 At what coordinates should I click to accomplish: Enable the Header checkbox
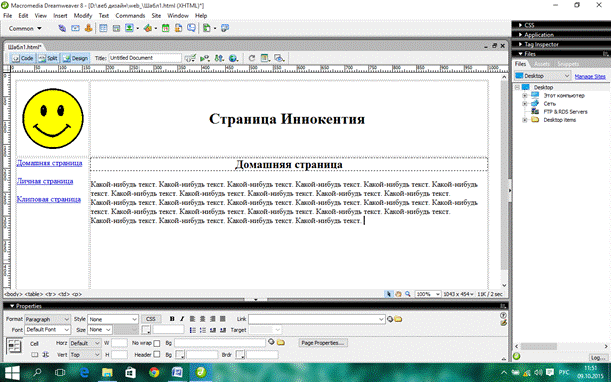(157, 354)
